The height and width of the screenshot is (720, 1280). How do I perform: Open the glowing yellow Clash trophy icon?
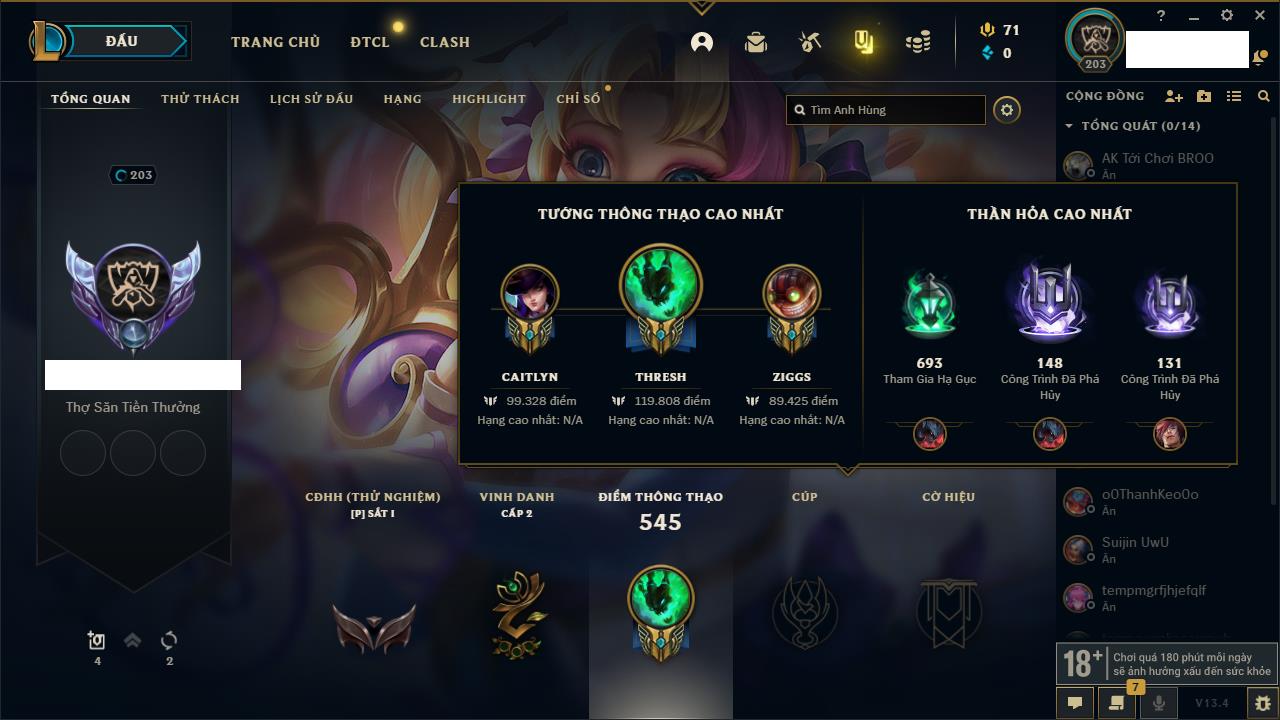click(x=864, y=42)
